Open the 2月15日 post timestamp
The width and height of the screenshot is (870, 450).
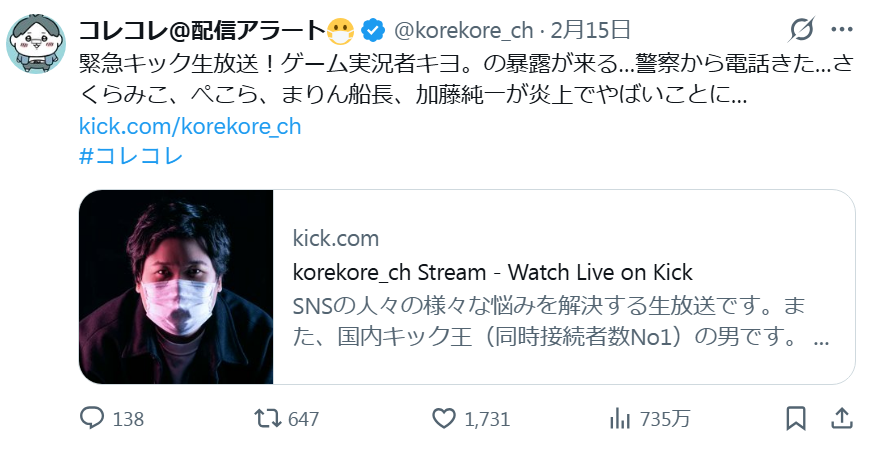point(590,30)
